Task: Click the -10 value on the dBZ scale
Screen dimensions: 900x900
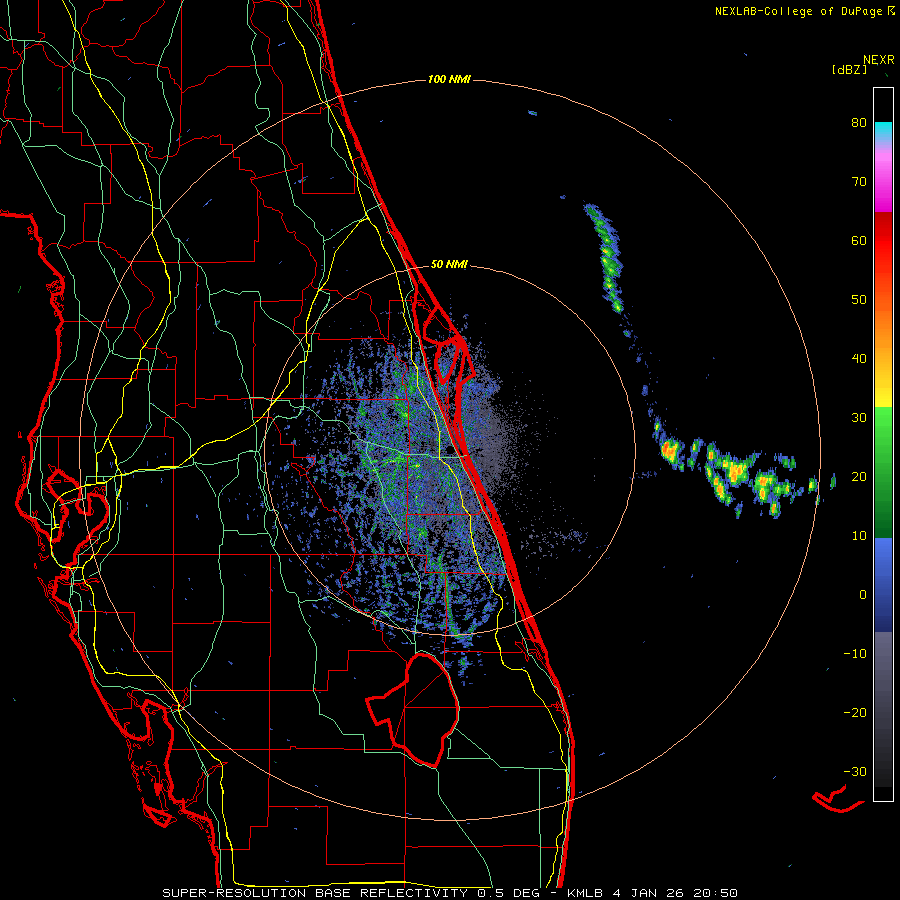Action: (x=855, y=653)
